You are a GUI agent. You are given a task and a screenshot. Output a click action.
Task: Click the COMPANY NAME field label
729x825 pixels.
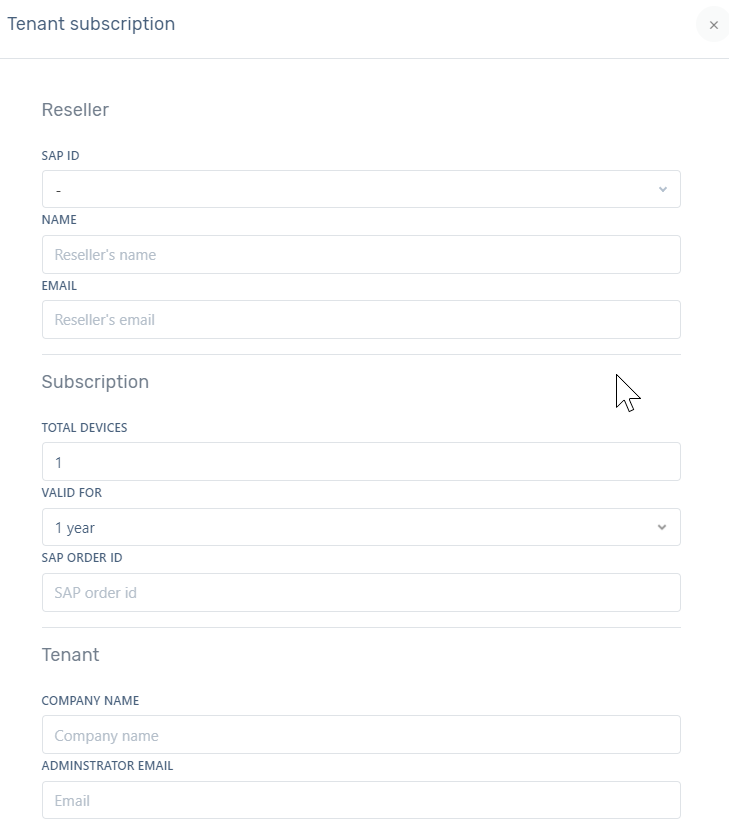click(x=90, y=701)
